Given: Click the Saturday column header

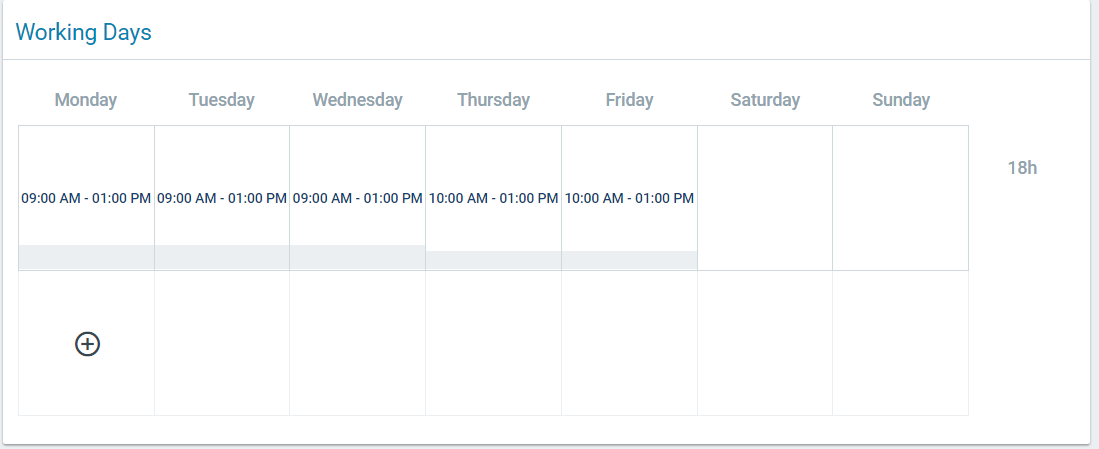Looking at the screenshot, I should [x=765, y=100].
